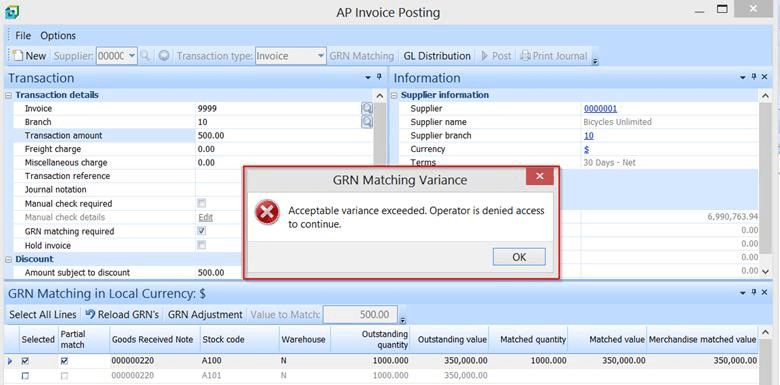The width and height of the screenshot is (780, 385).
Task: Click the Invoice value 9999
Action: tap(207, 108)
